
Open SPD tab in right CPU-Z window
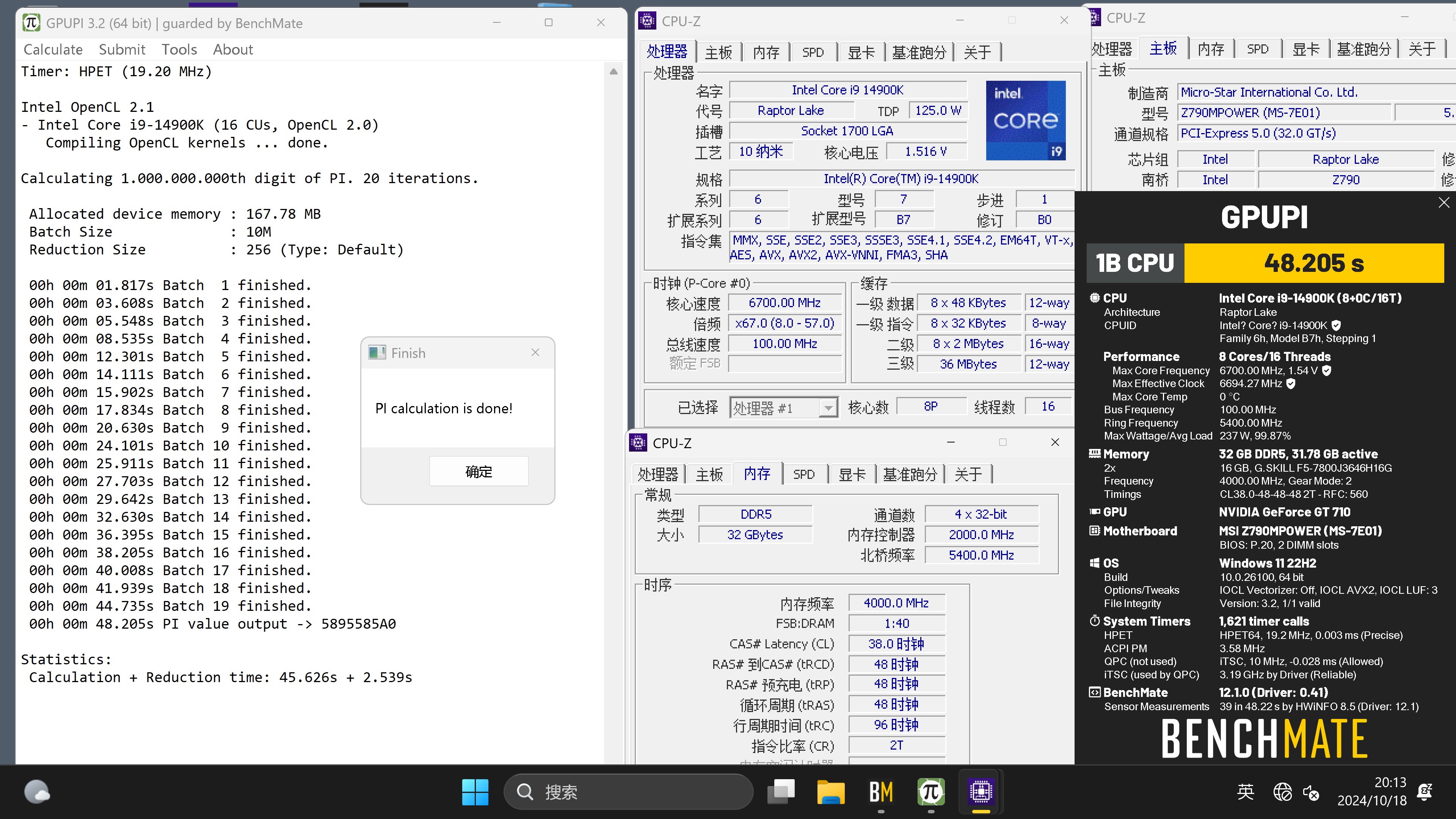(1258, 49)
